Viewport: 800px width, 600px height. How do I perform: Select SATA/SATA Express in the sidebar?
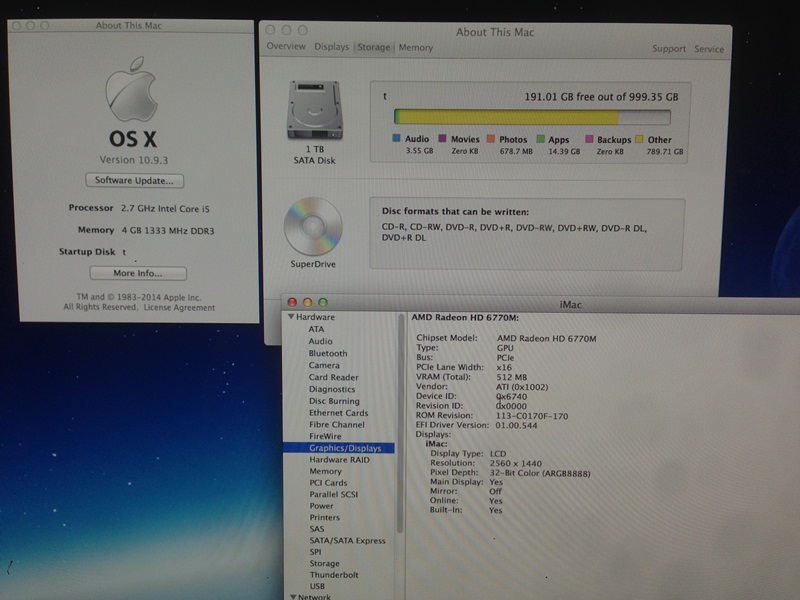(347, 541)
